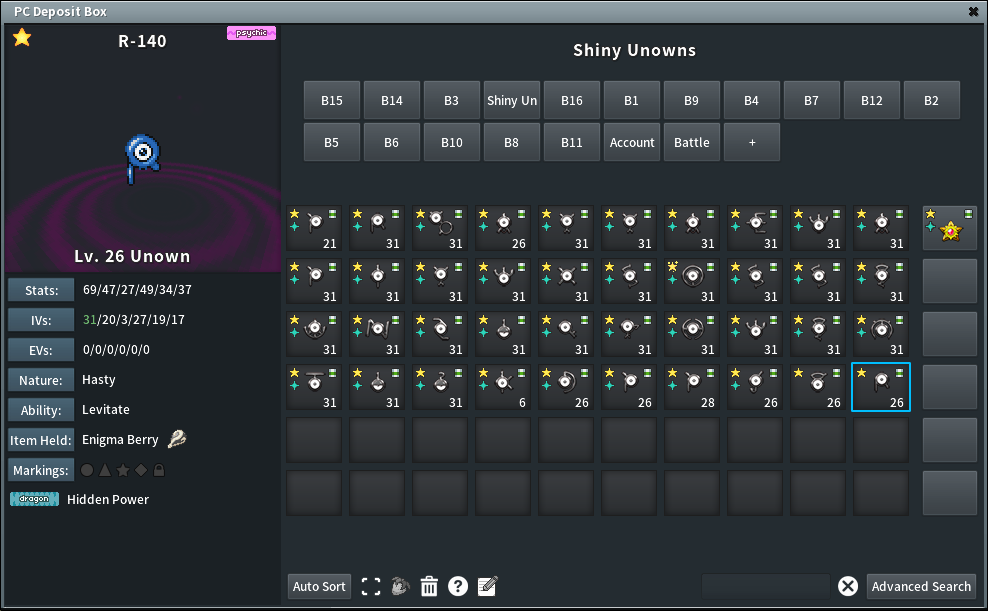Viewport: 988px width, 611px height.
Task: Select the level 21 Unown slot
Action: (x=314, y=228)
